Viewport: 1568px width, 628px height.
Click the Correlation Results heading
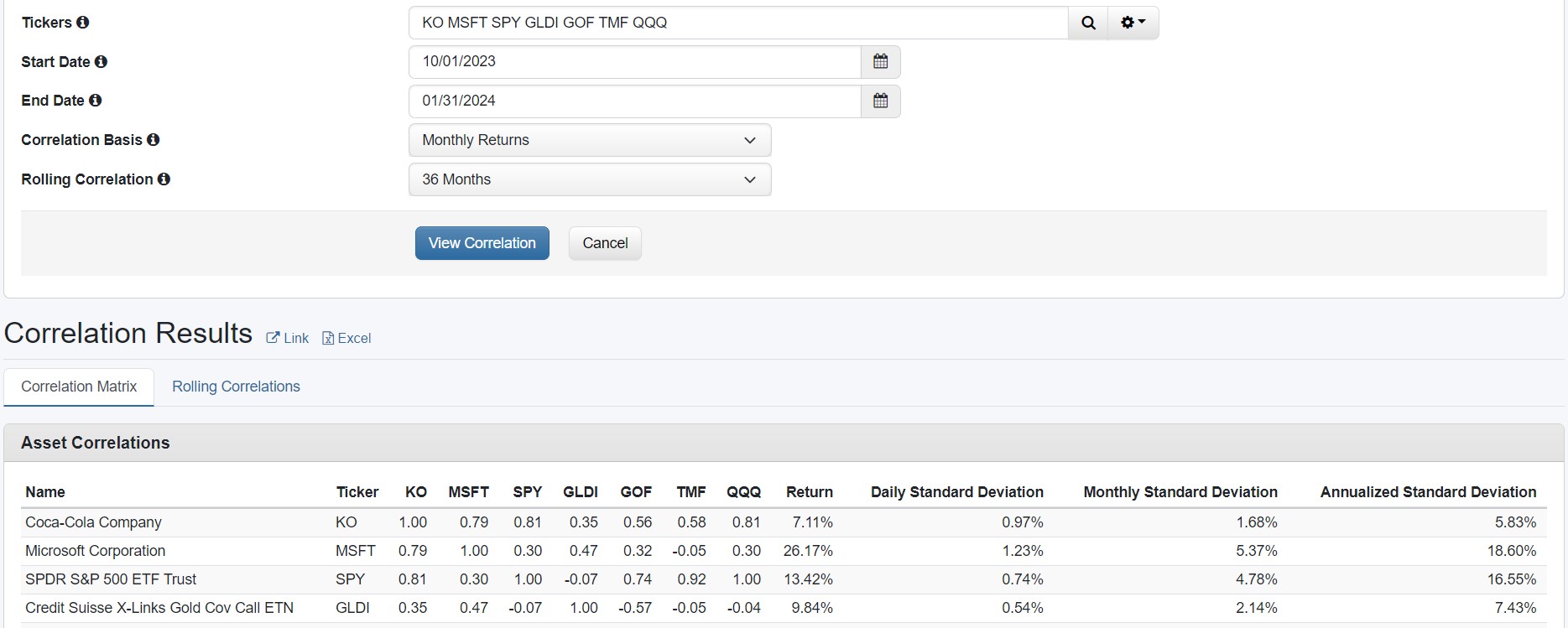coord(128,333)
